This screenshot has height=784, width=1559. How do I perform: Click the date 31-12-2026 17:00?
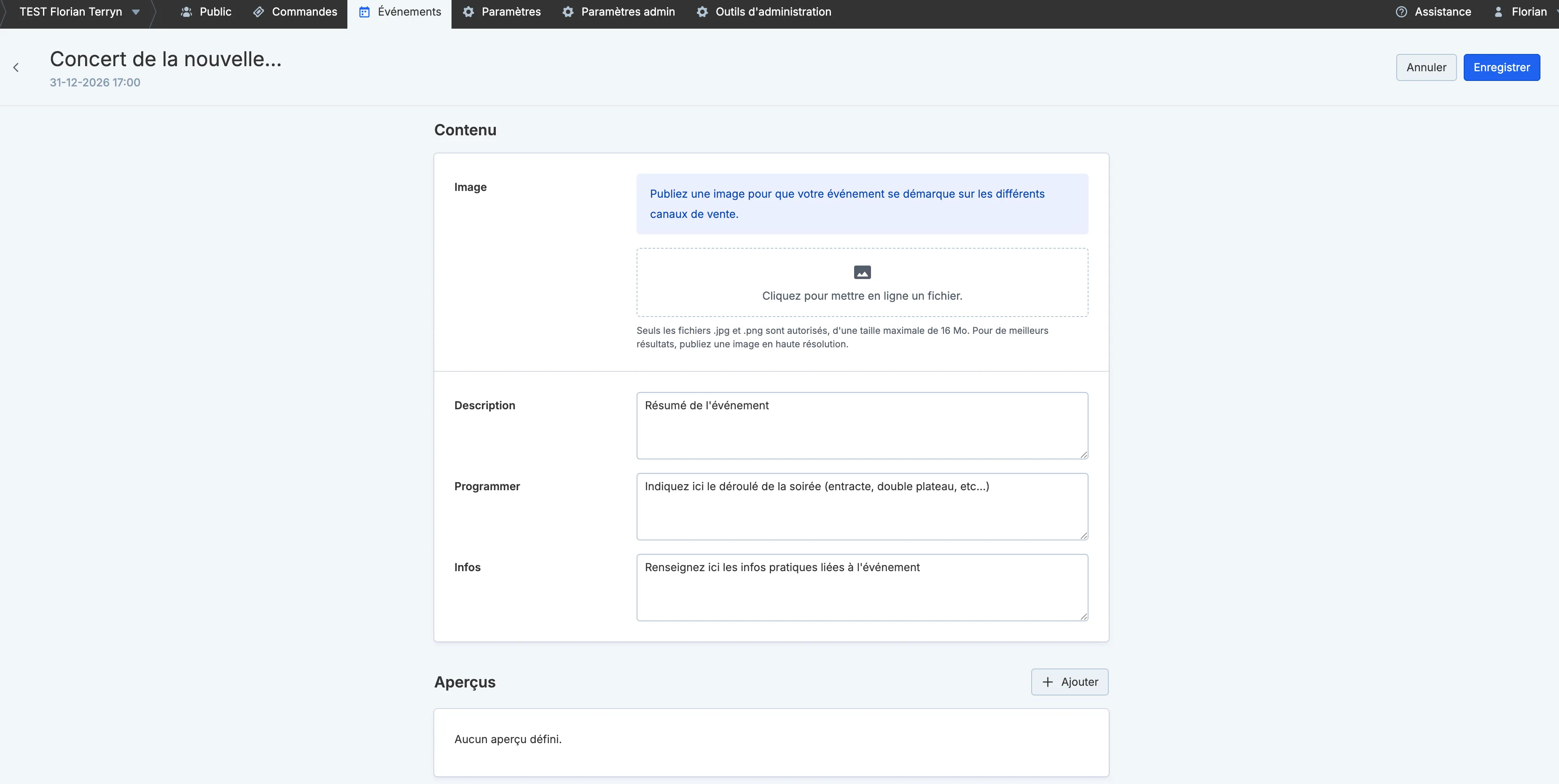95,82
